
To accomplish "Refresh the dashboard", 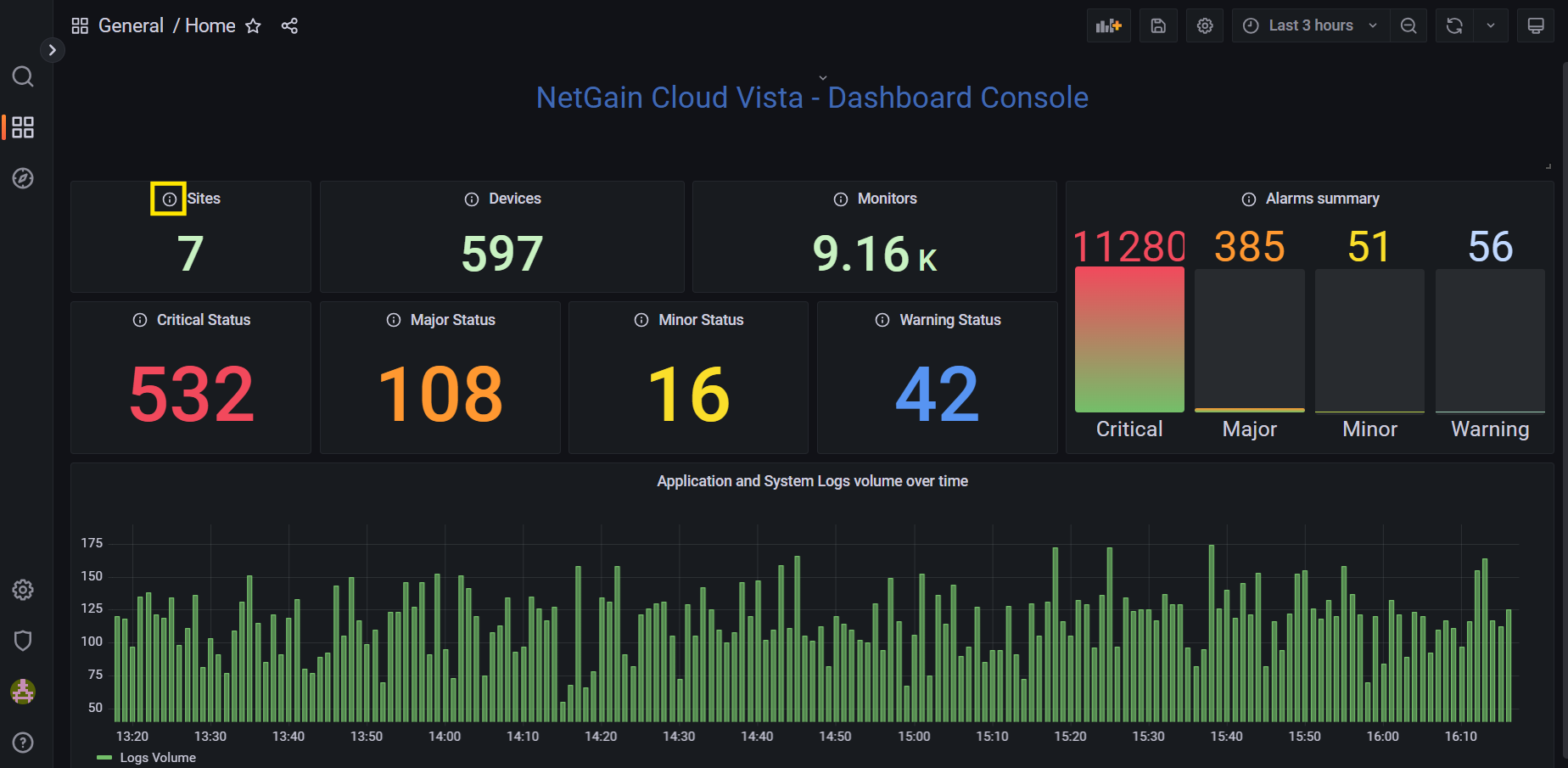I will (1454, 25).
